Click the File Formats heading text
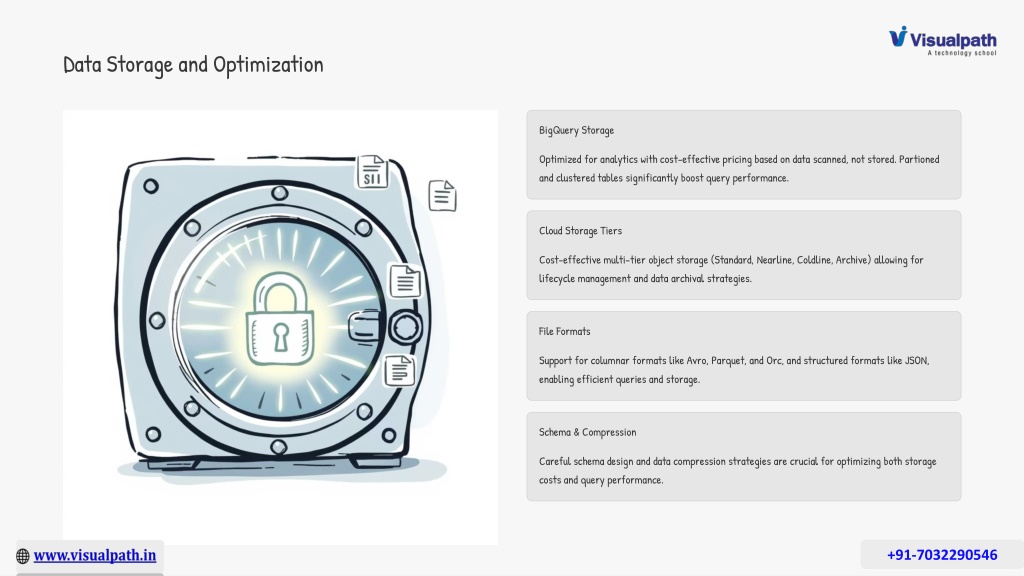This screenshot has height=576, width=1024. coord(564,331)
